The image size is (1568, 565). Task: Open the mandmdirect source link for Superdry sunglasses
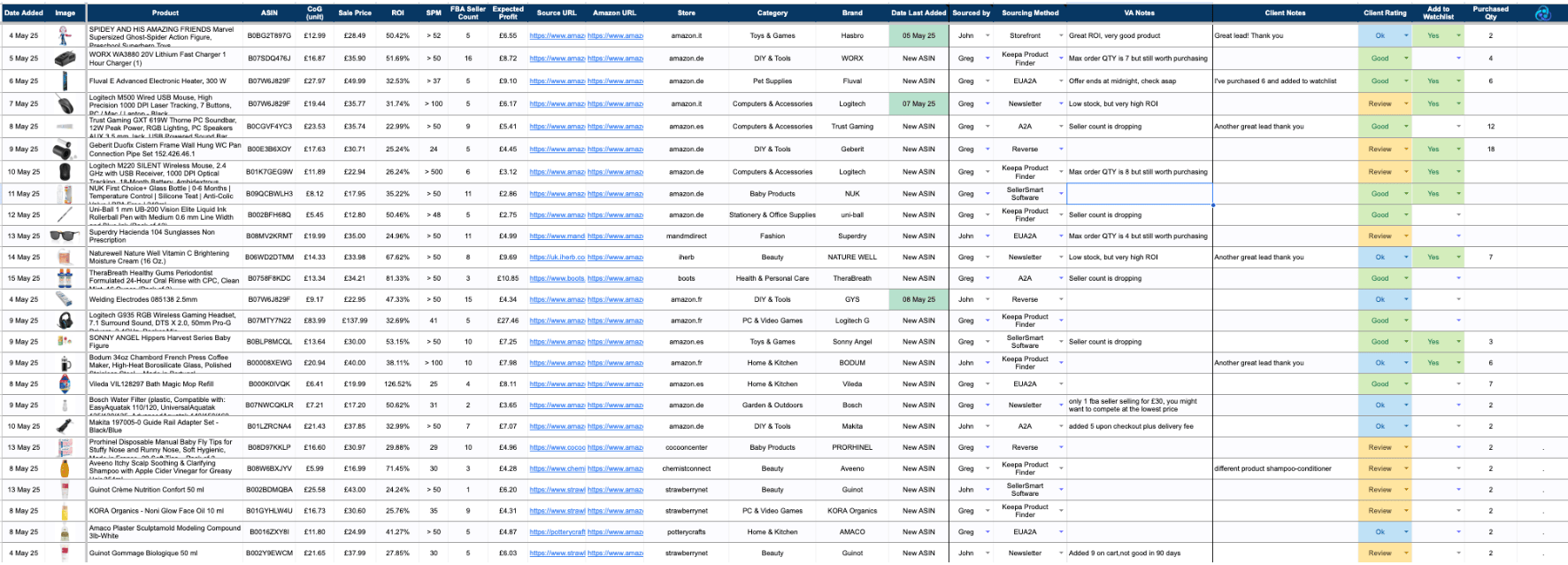point(557,236)
